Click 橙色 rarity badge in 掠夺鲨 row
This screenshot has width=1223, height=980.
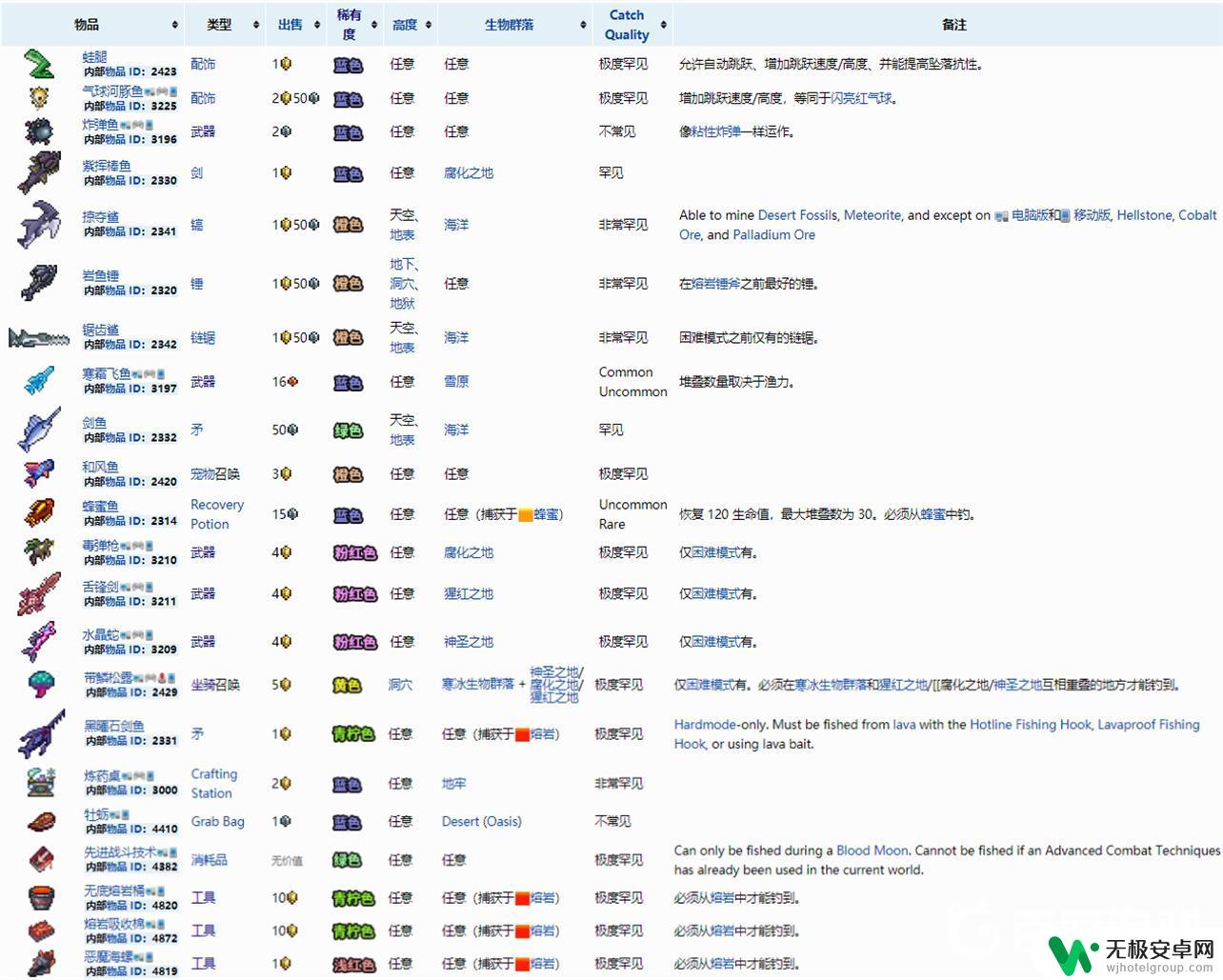tap(349, 225)
